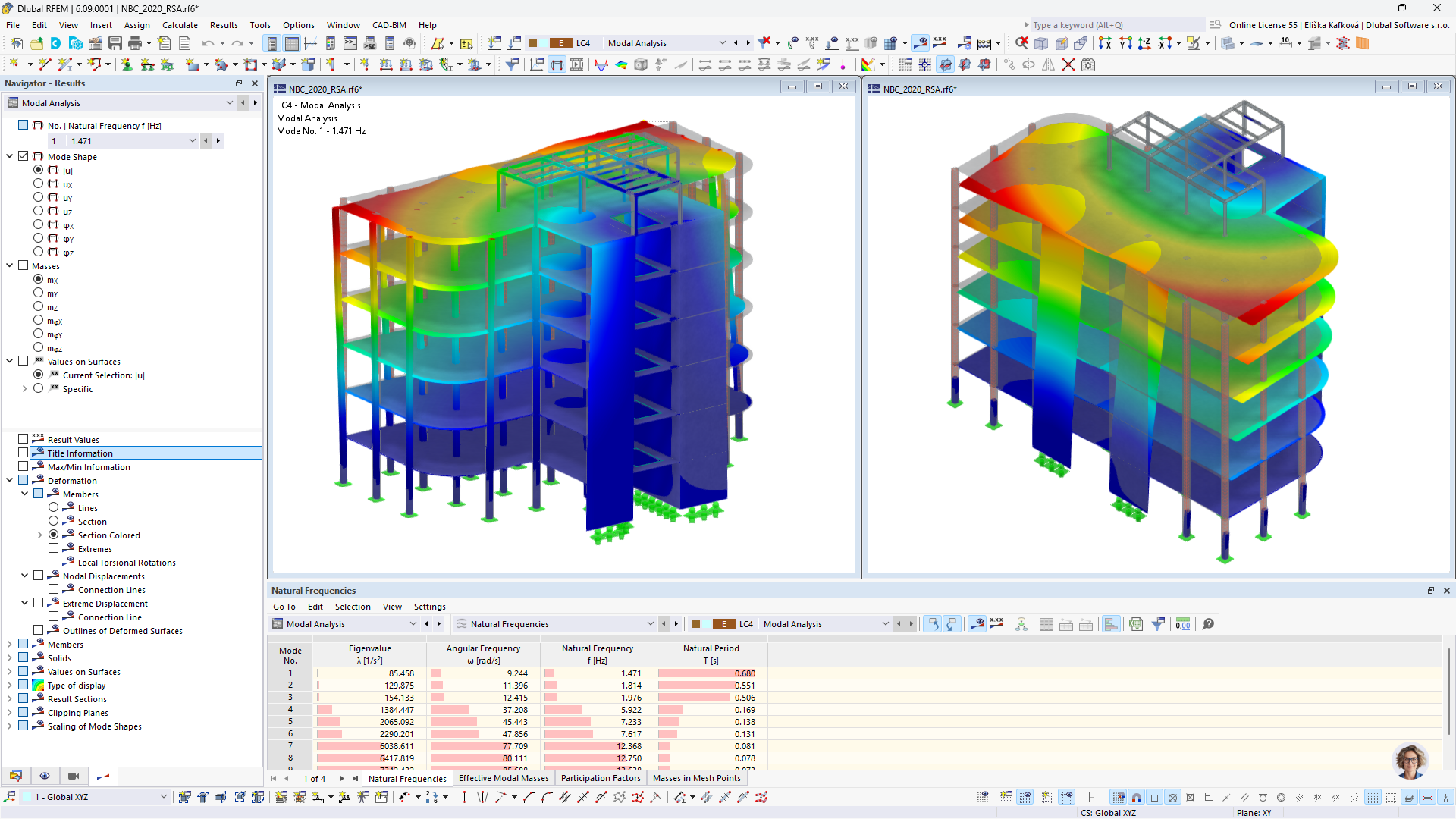Toggle the Mode Shape checkbox on

click(23, 156)
